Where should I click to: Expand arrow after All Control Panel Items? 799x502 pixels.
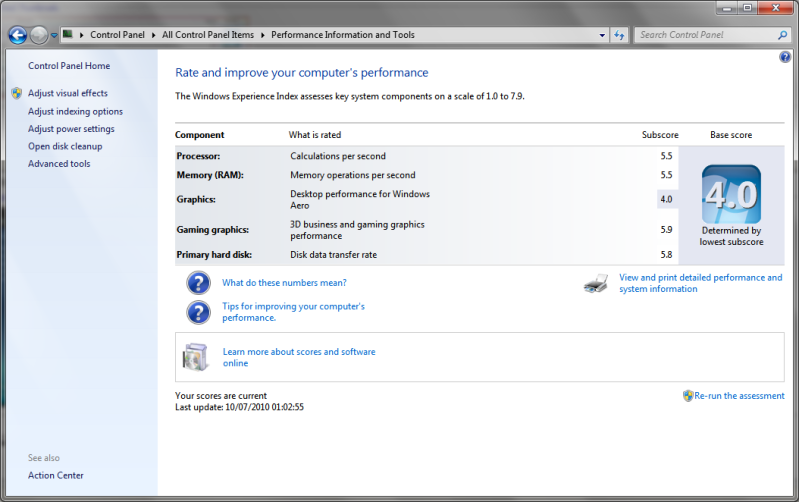pyautogui.click(x=262, y=35)
